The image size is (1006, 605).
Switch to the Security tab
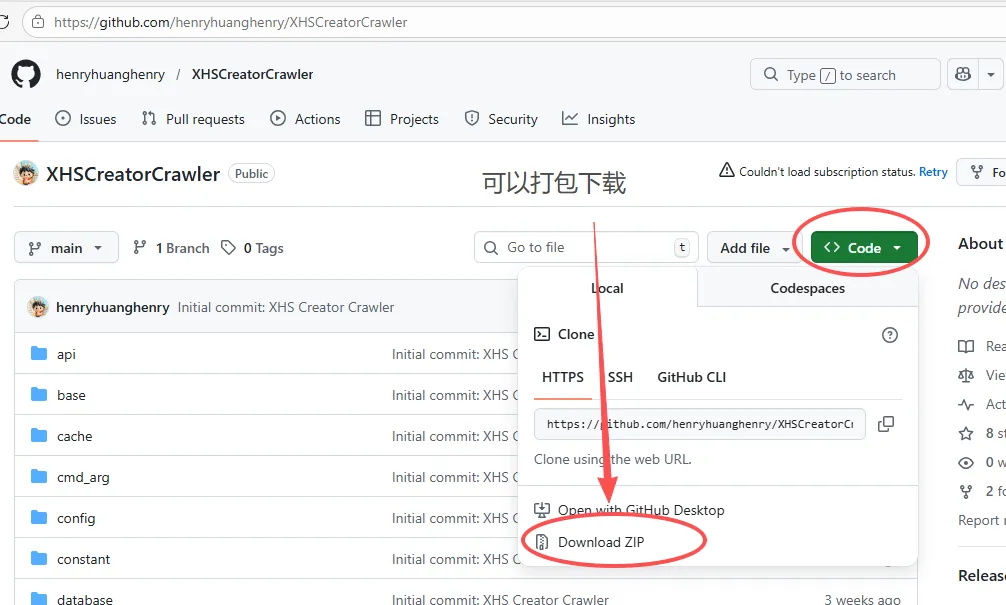point(501,119)
